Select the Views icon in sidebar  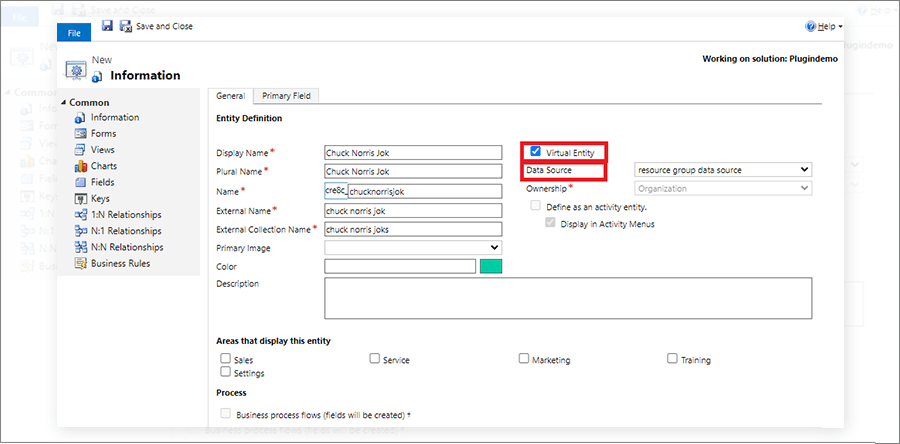(81, 150)
